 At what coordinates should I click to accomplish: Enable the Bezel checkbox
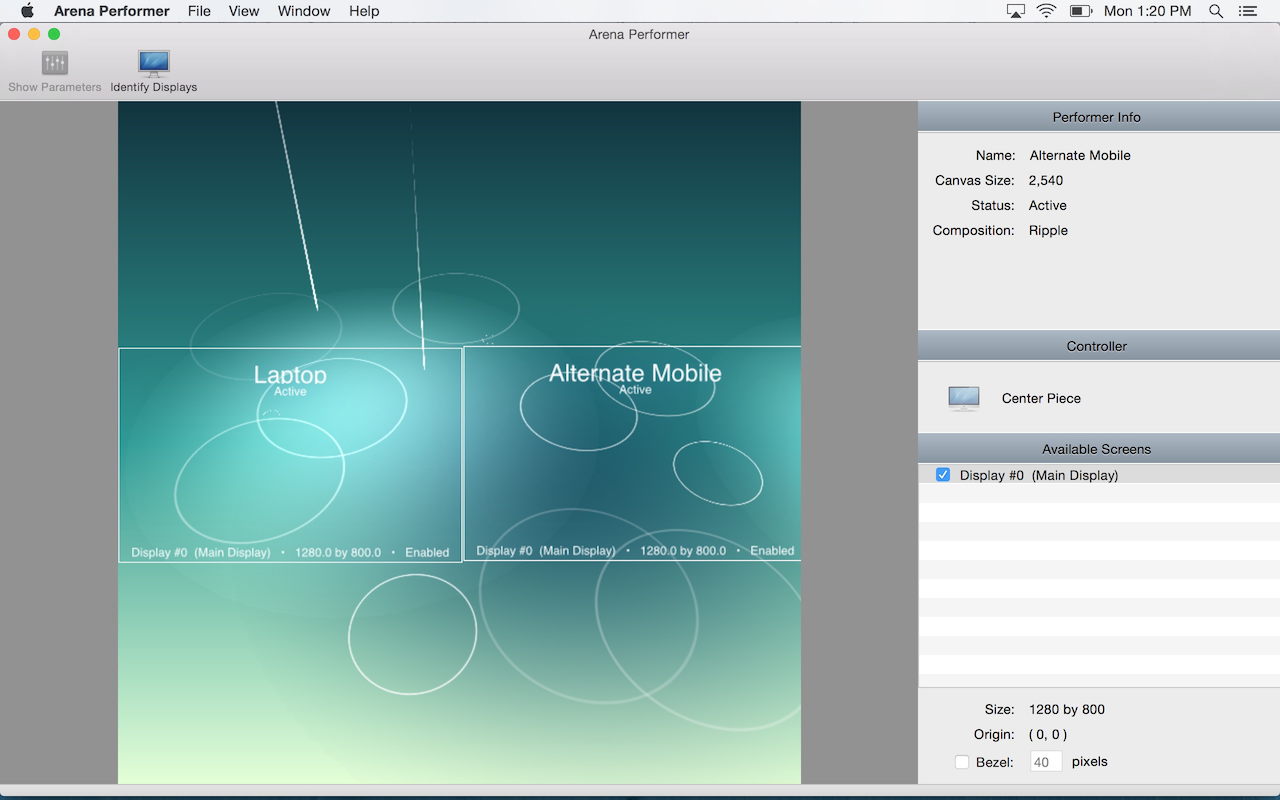tap(962, 762)
